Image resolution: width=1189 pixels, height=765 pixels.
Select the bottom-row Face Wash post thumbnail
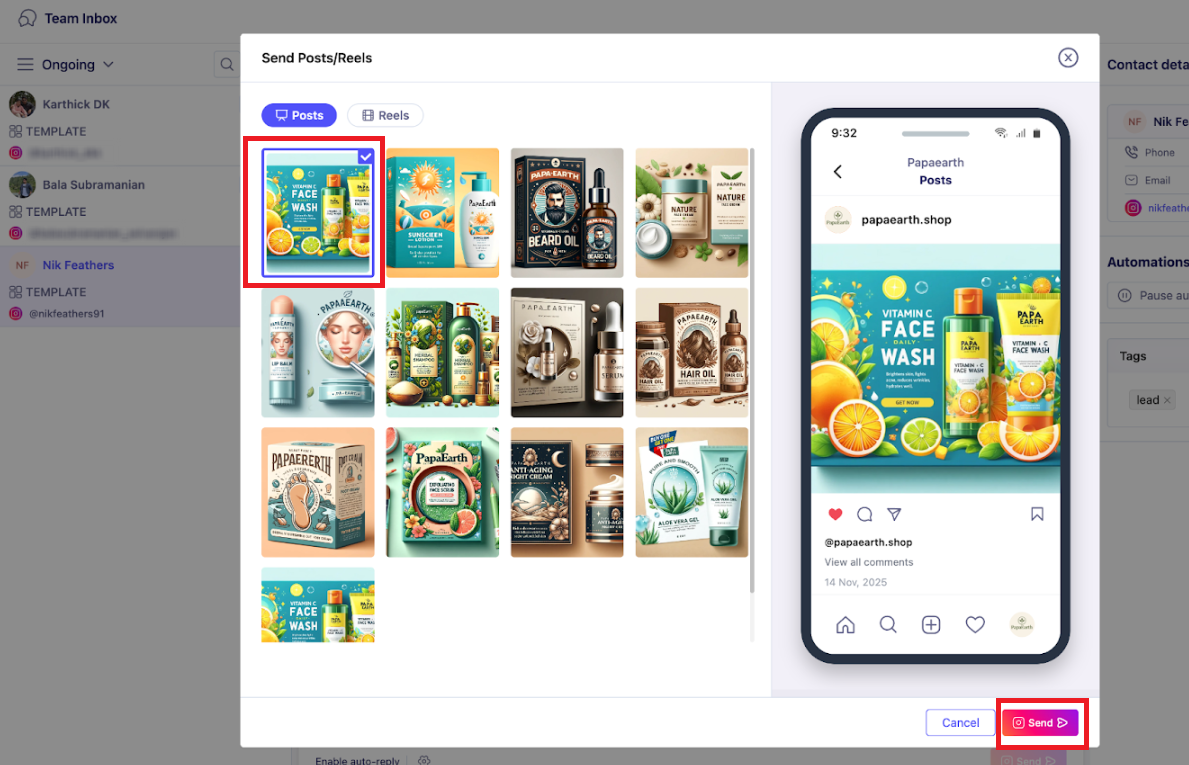coord(318,605)
